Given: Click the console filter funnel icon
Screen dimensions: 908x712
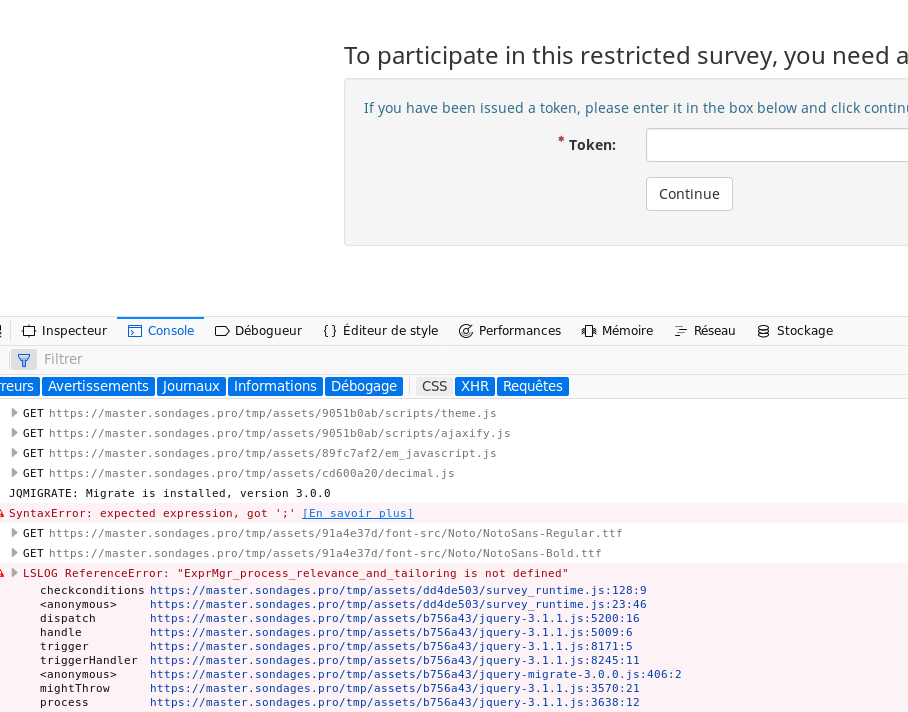Looking at the screenshot, I should [24, 359].
